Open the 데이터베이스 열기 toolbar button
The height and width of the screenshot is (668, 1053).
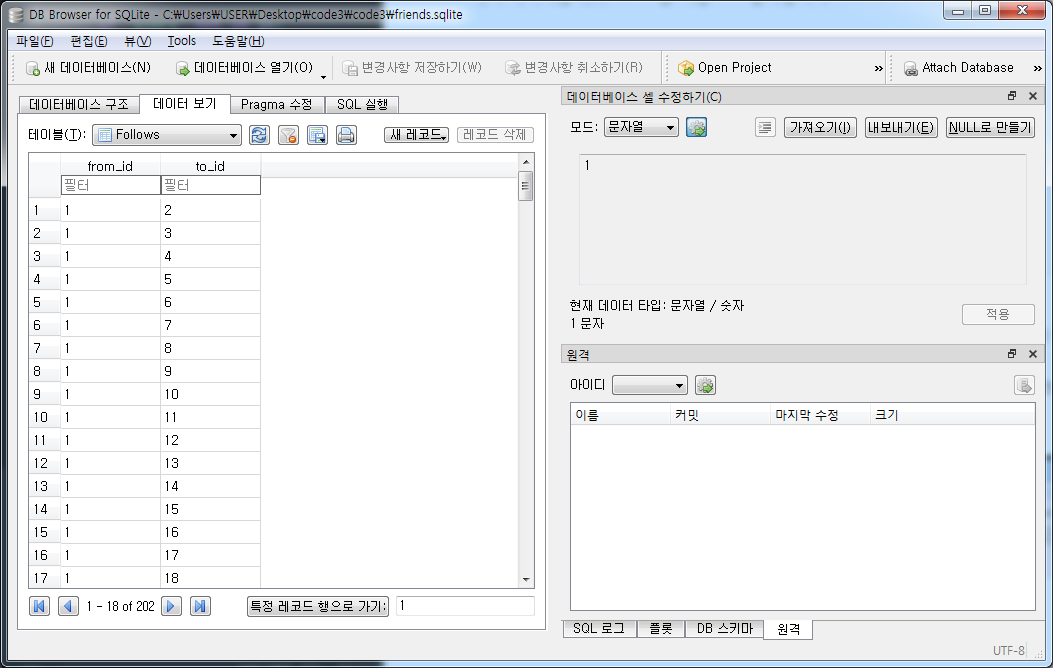[x=244, y=68]
